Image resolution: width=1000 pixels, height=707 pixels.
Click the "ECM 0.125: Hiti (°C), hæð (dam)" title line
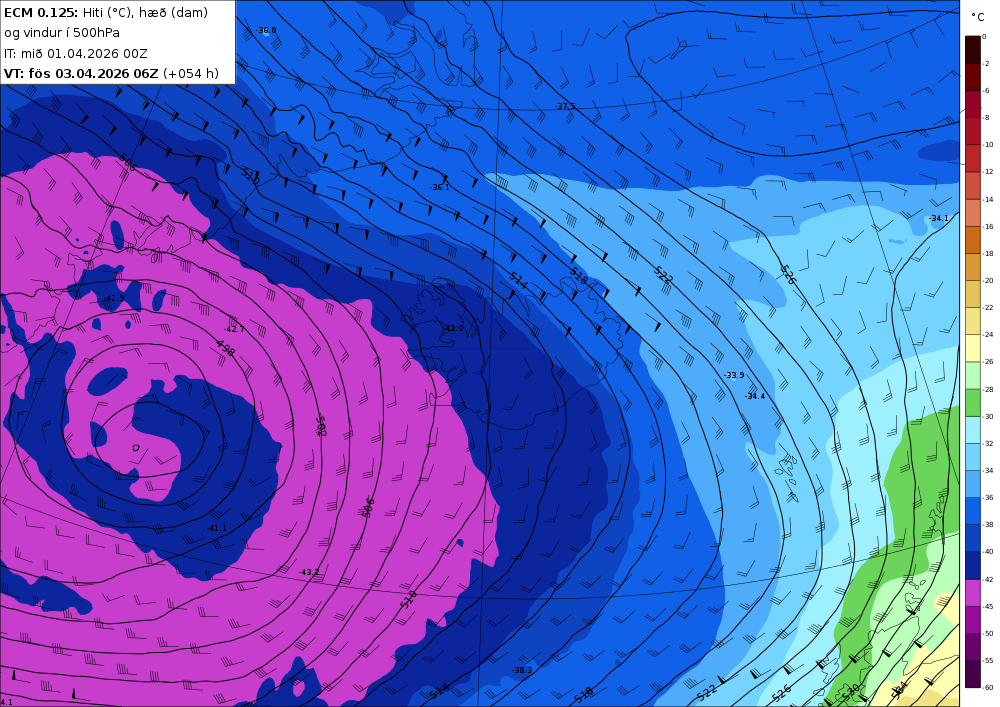point(106,12)
